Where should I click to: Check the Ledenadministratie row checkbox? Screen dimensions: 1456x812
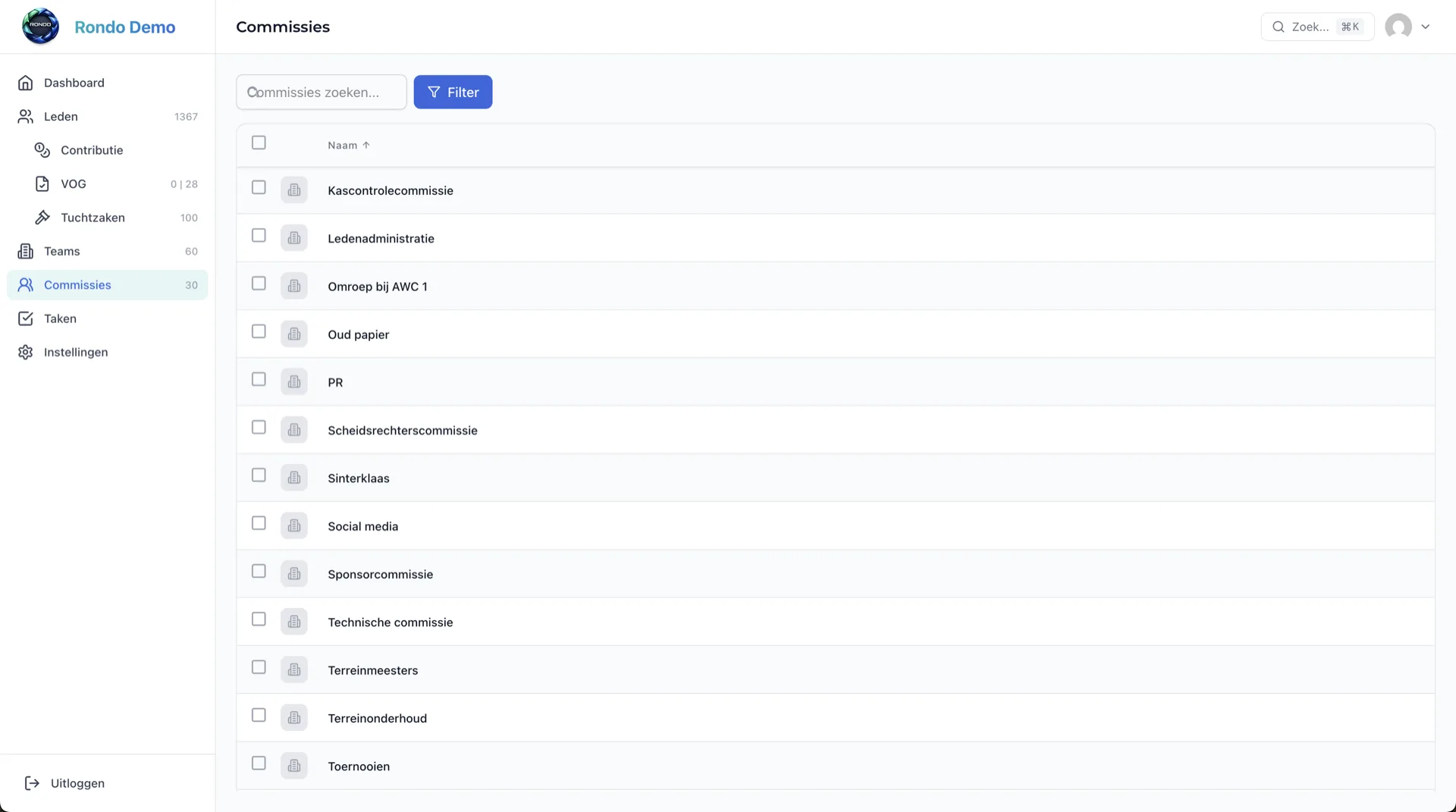coord(259,236)
